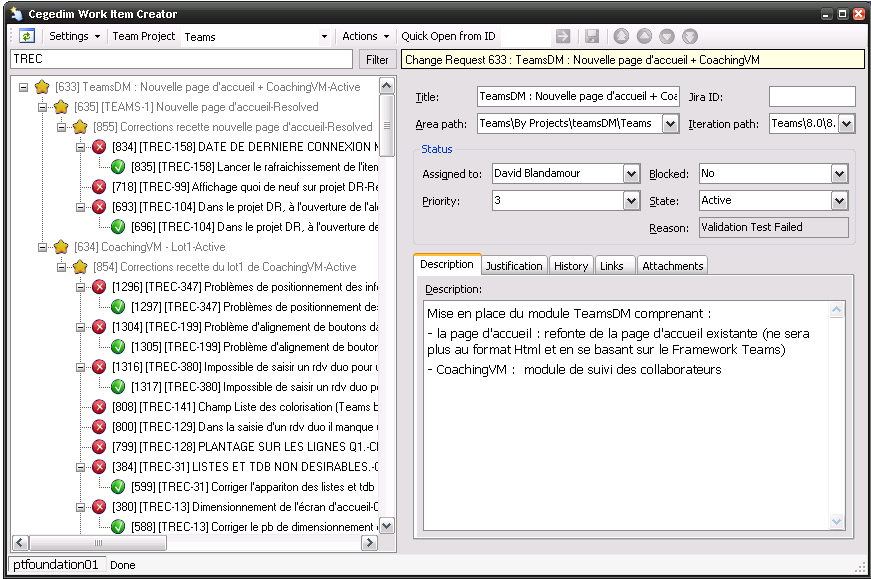Open the Priority dropdown arrow
Viewport: 871px width, 579px height.
(631, 201)
